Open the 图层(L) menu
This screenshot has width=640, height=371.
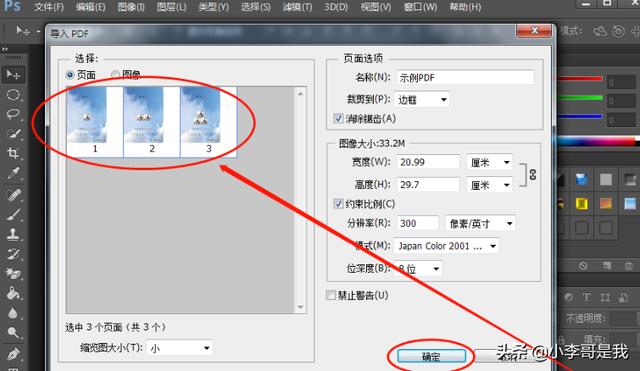(171, 7)
